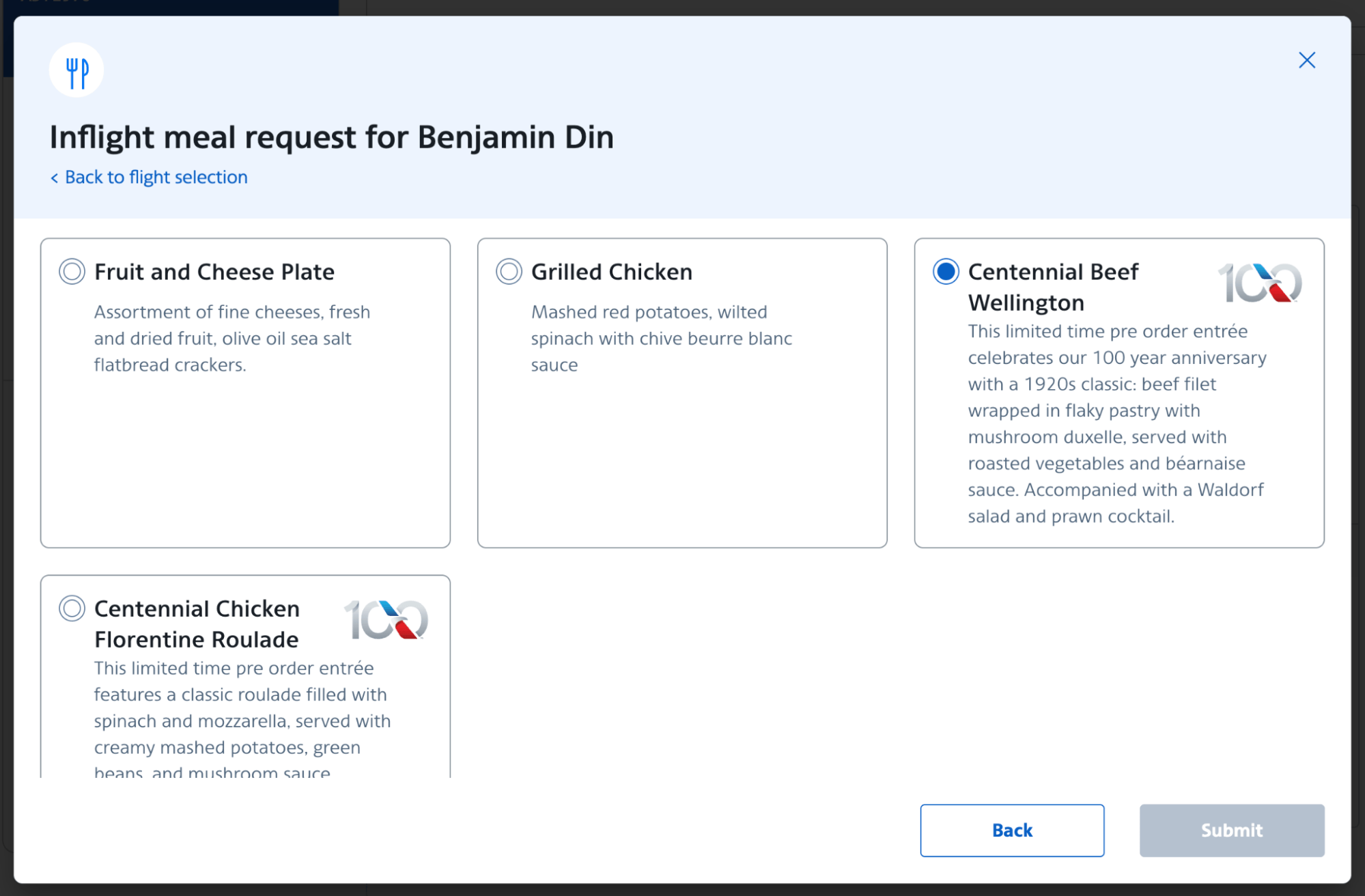Click the back chevron beside flight selection link
Screen dimensions: 1365x896
[54, 177]
